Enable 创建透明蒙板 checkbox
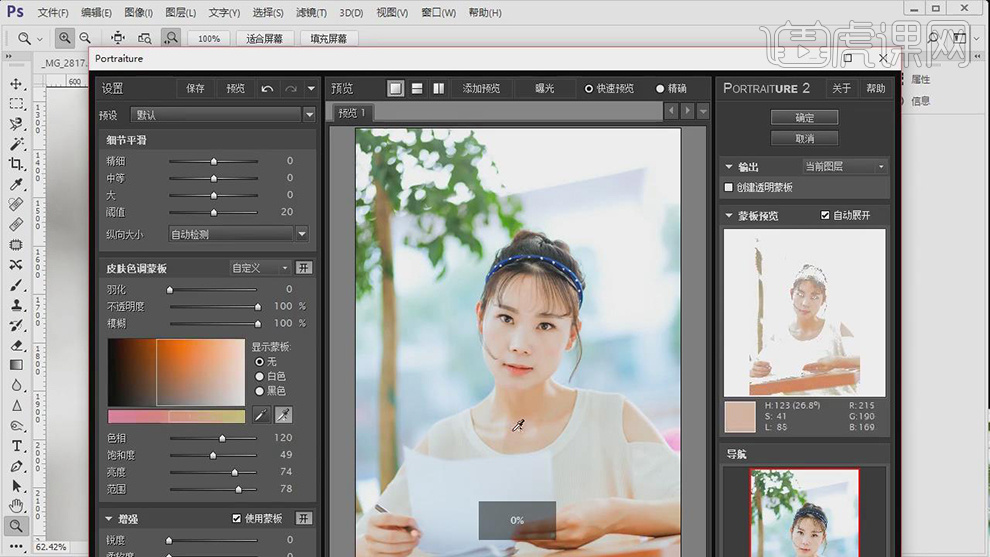The height and width of the screenshot is (557, 990). coord(729,188)
